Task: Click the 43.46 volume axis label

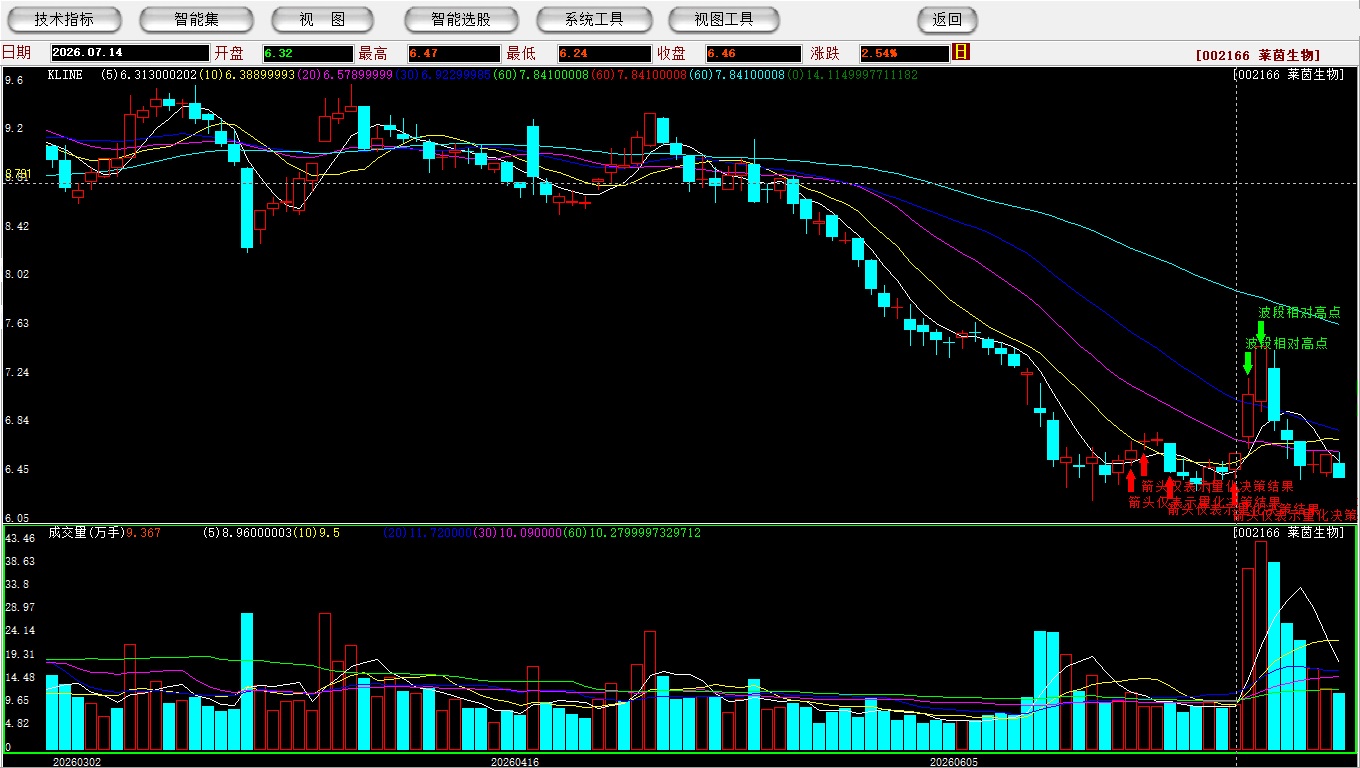Action: (19, 538)
